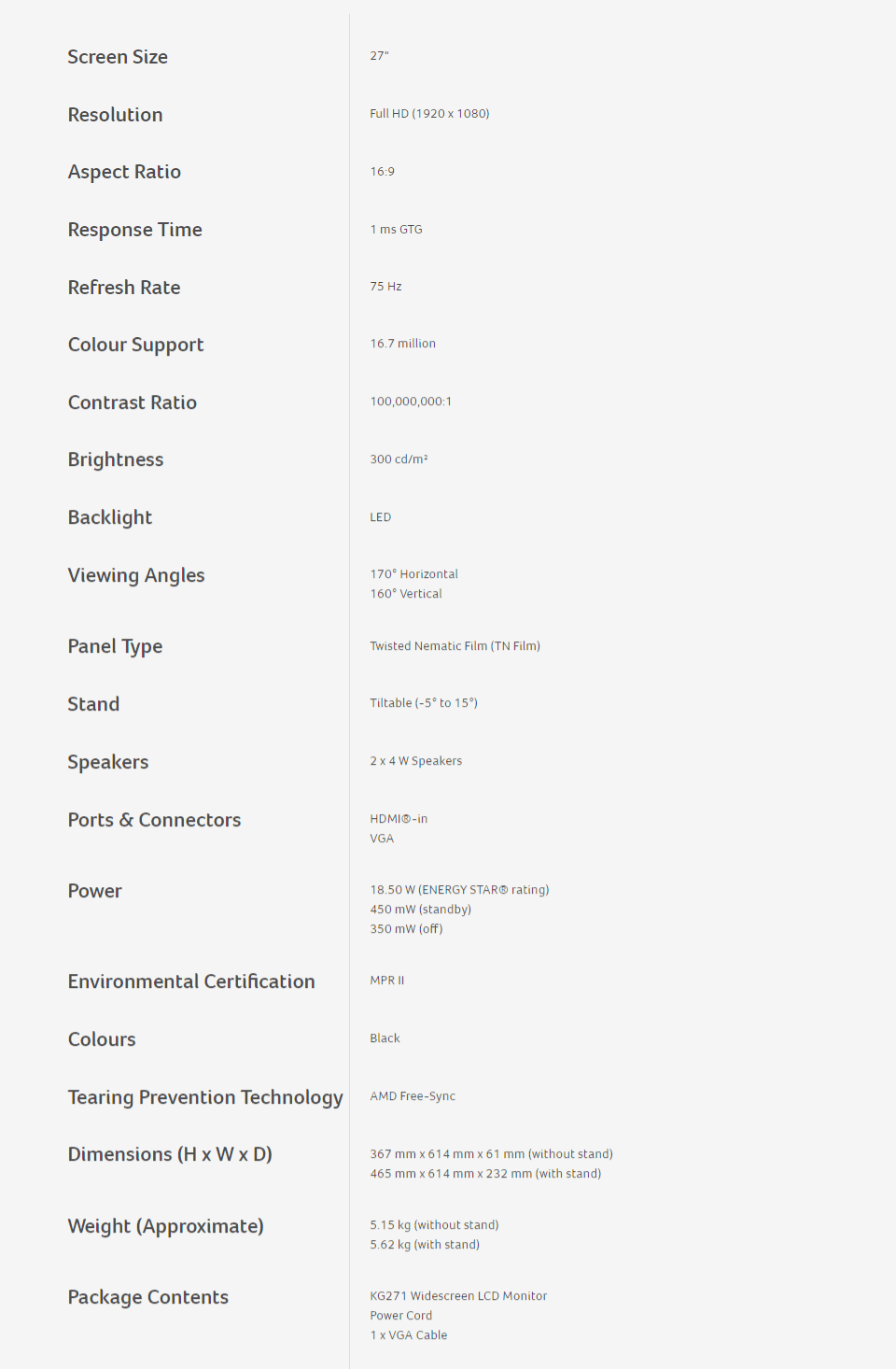The height and width of the screenshot is (1369, 896).
Task: Select the KG271 Widescreen LCD Monitor text
Action: point(458,1296)
